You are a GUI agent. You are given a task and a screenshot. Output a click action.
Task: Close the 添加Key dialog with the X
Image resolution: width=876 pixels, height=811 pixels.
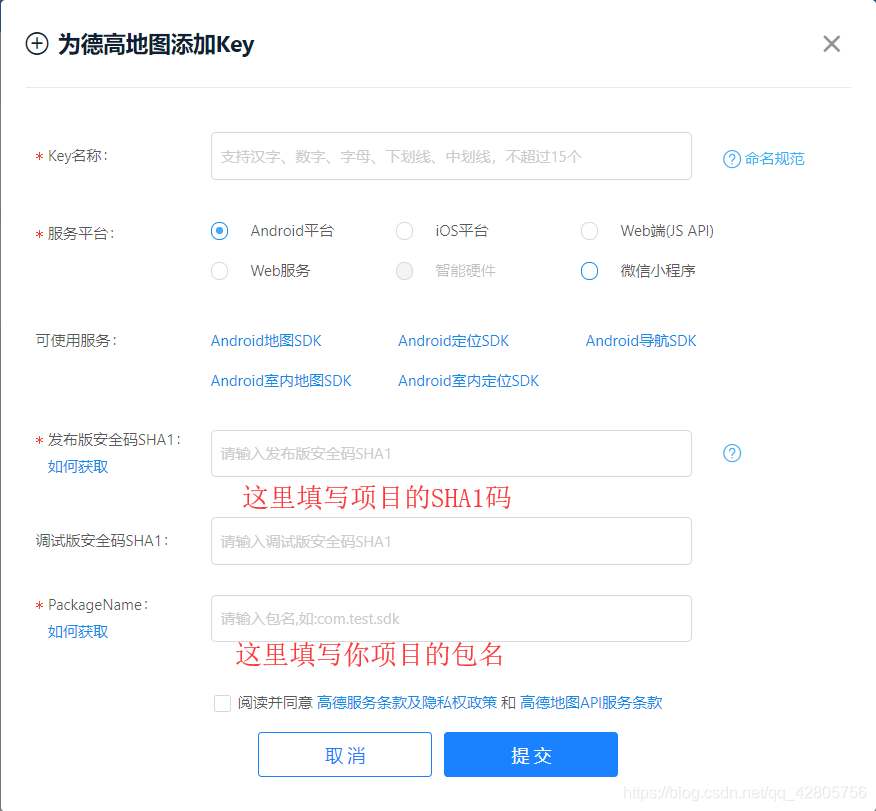[x=831, y=44]
